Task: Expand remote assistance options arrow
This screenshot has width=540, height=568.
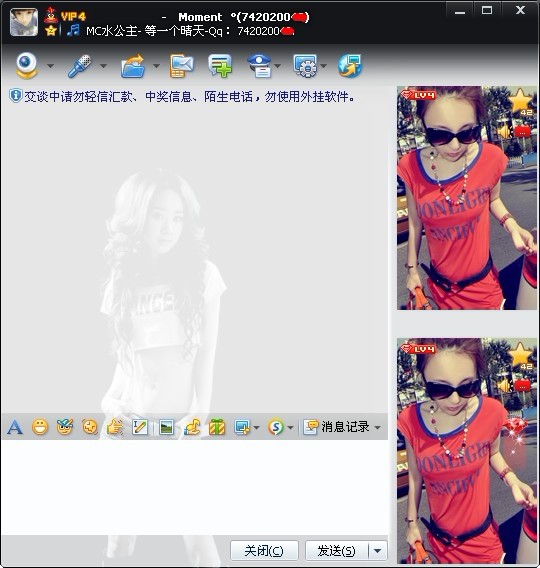Action: (x=323, y=66)
